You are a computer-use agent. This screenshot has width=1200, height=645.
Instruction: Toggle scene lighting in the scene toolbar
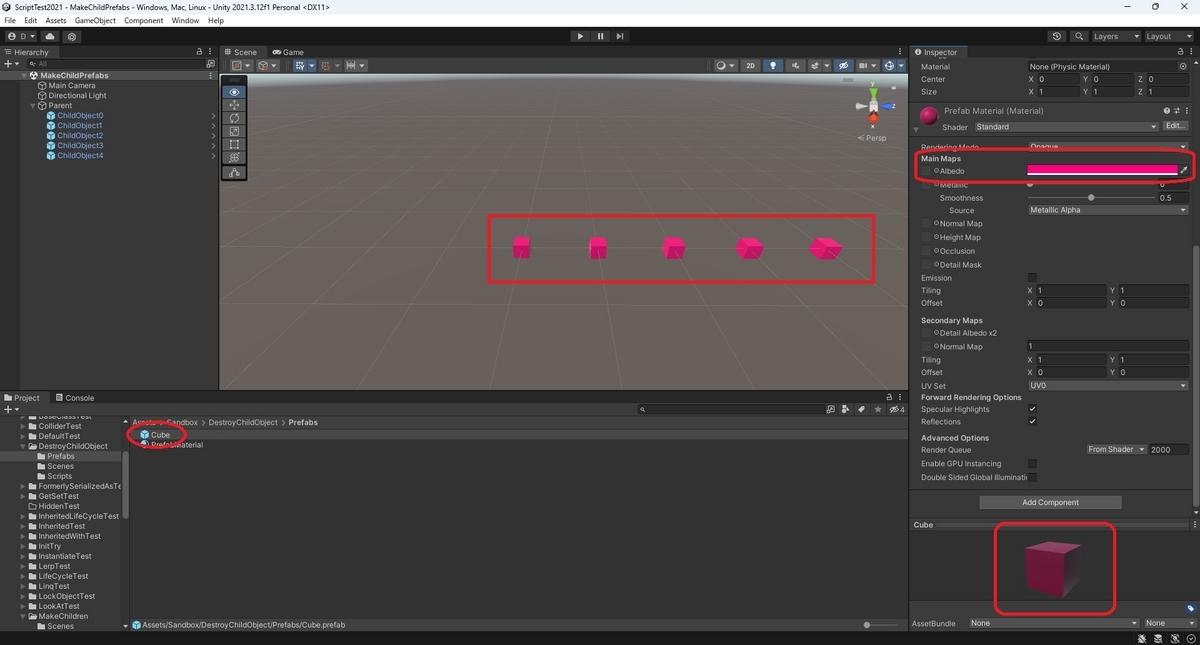tap(773, 65)
